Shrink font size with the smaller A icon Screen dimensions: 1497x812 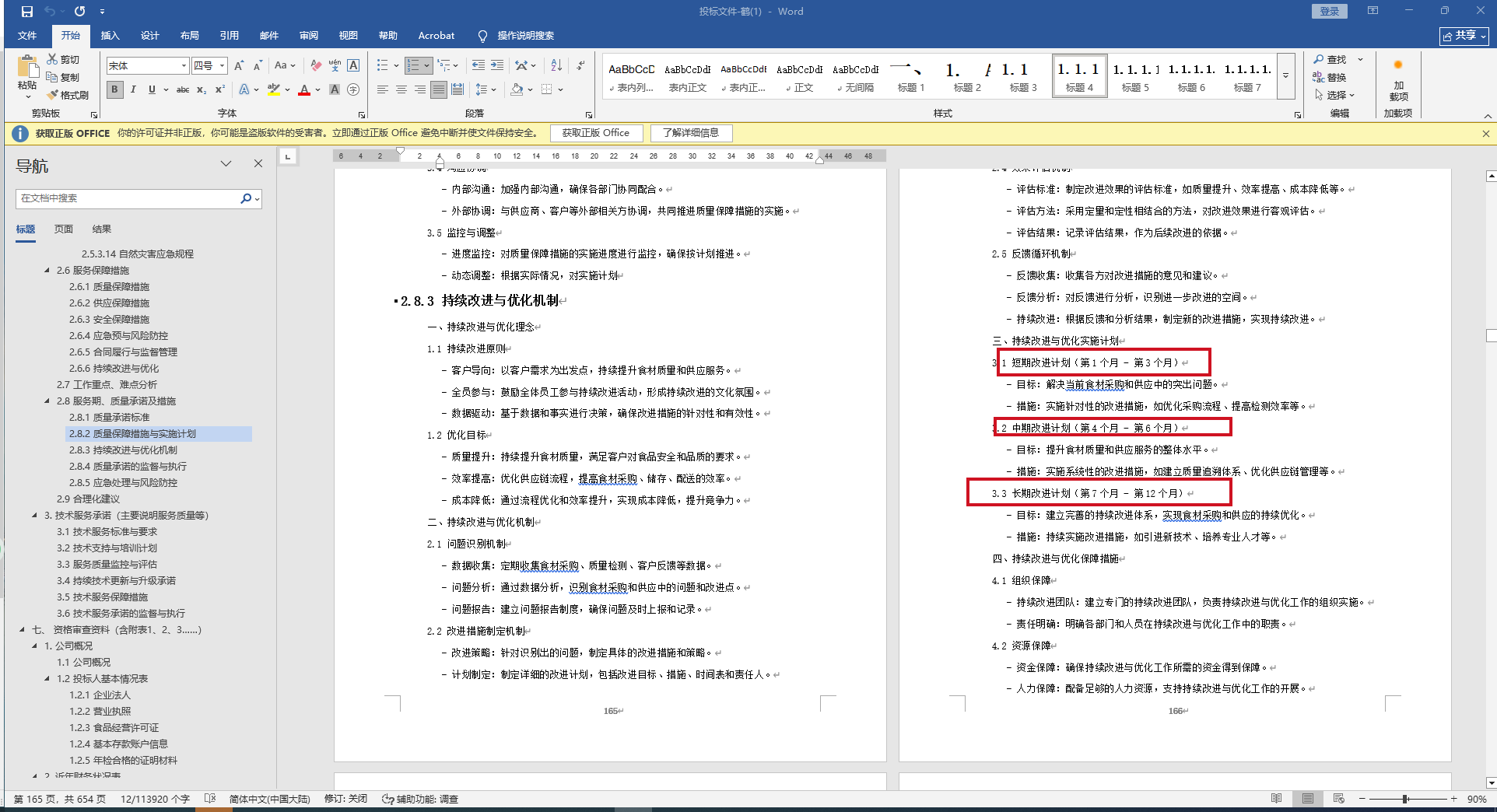click(258, 66)
